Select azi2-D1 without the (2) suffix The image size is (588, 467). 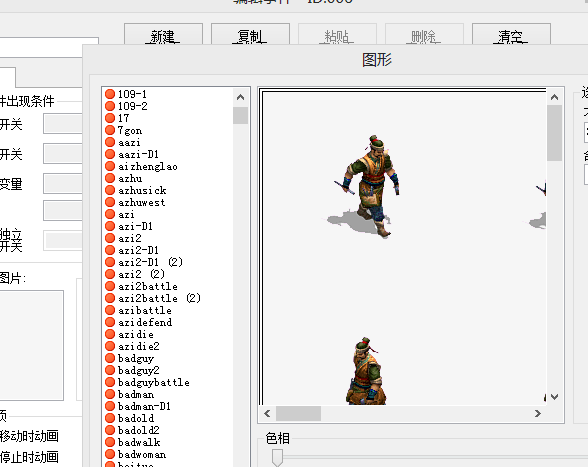click(138, 250)
